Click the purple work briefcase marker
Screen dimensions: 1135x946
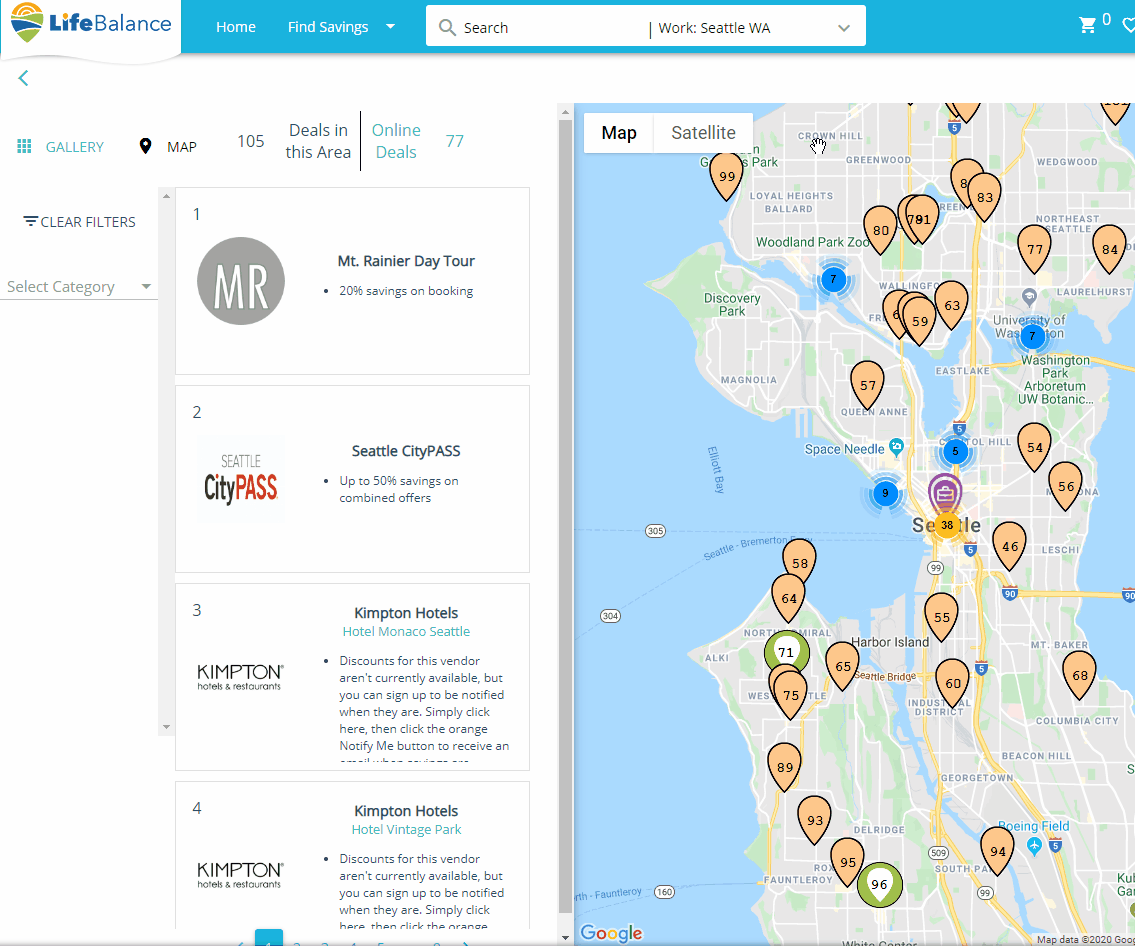click(945, 494)
